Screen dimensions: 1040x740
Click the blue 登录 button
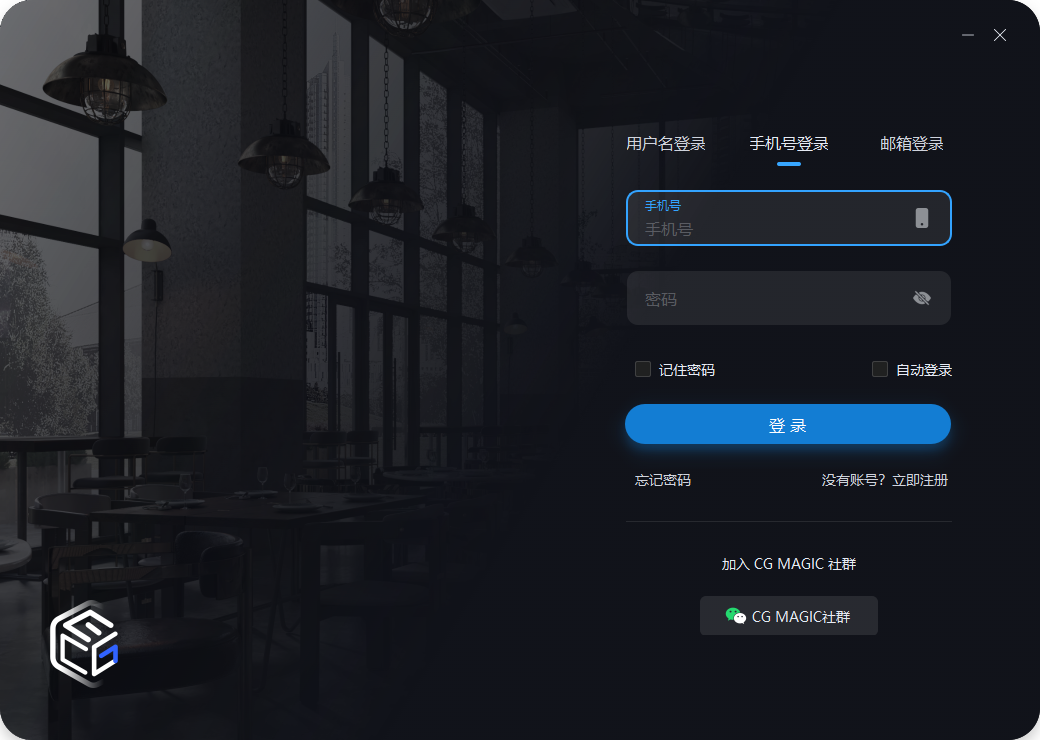tap(788, 424)
